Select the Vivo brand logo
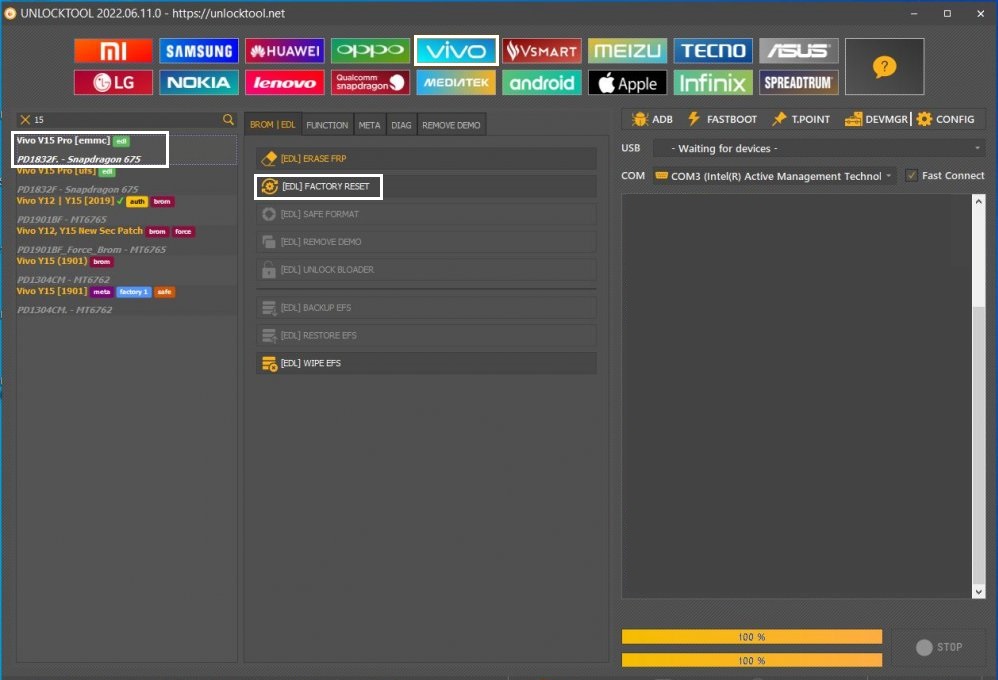The image size is (998, 680). [456, 51]
